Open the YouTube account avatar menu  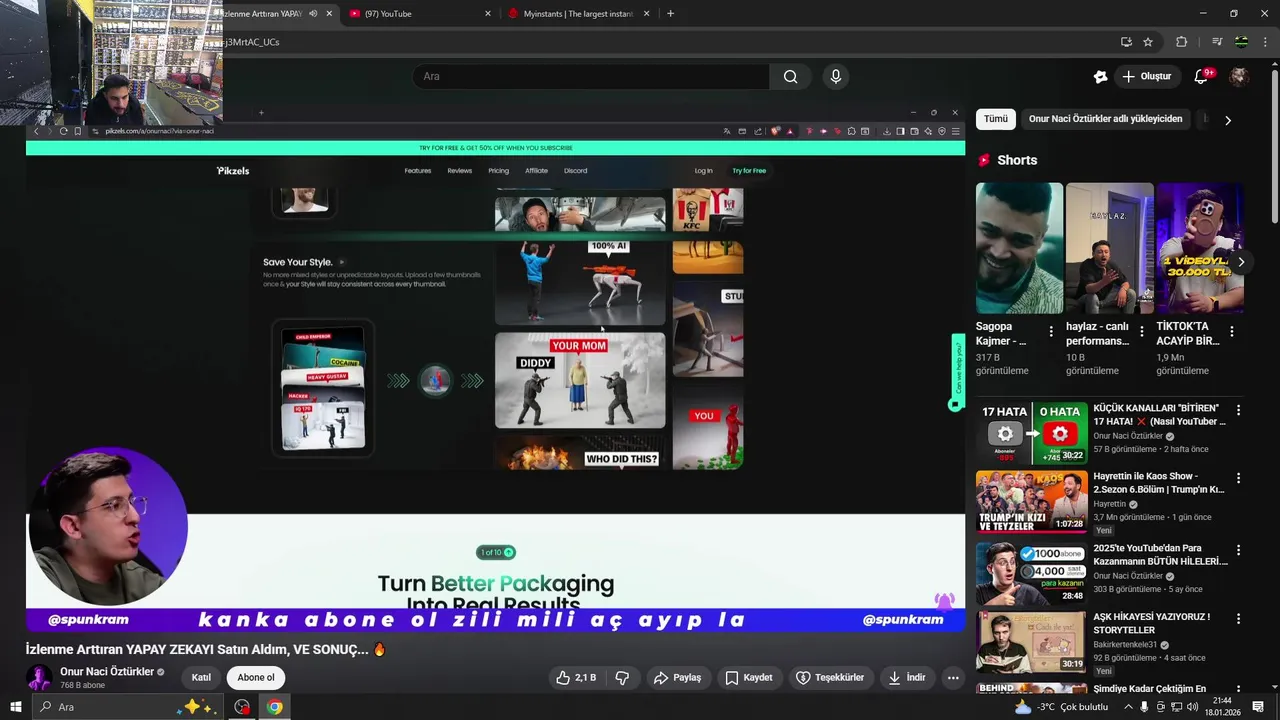[1239, 76]
